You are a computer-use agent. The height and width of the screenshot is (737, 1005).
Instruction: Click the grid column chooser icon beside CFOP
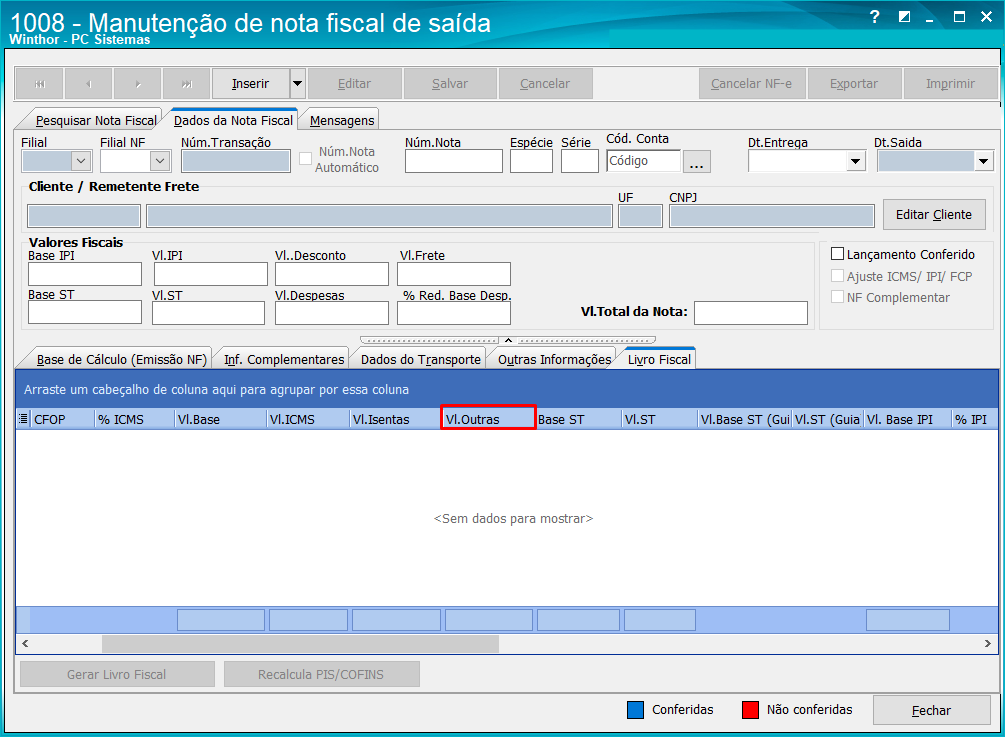(x=23, y=419)
